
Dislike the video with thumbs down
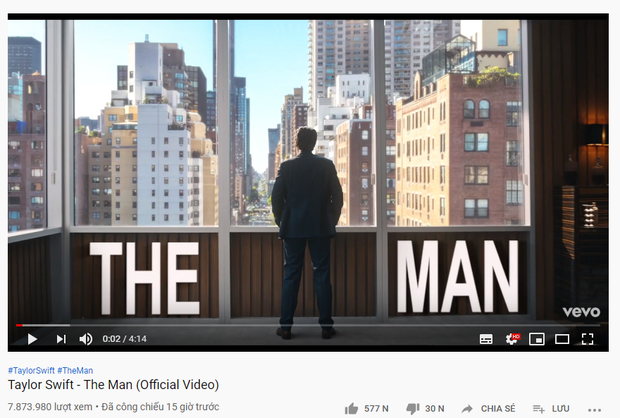[413, 409]
